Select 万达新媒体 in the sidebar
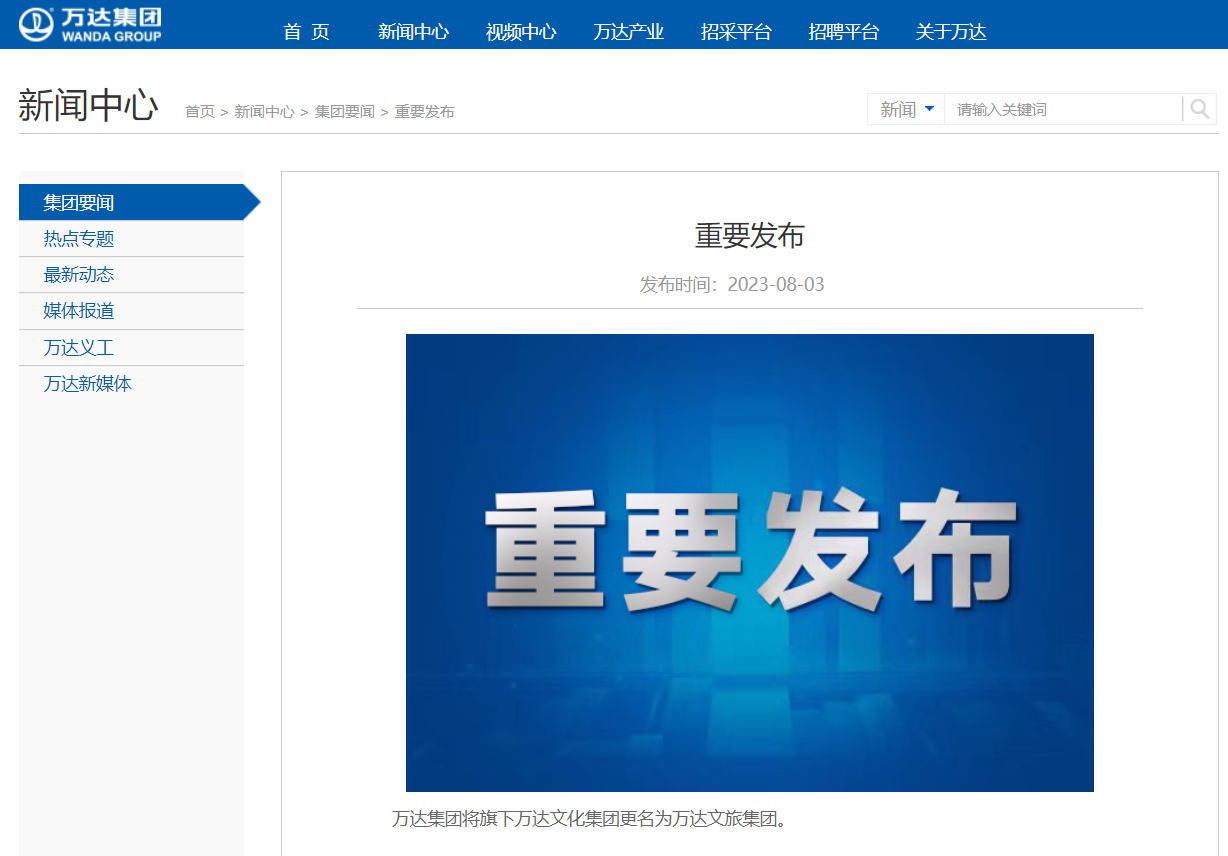The width and height of the screenshot is (1228, 856). click(131, 384)
